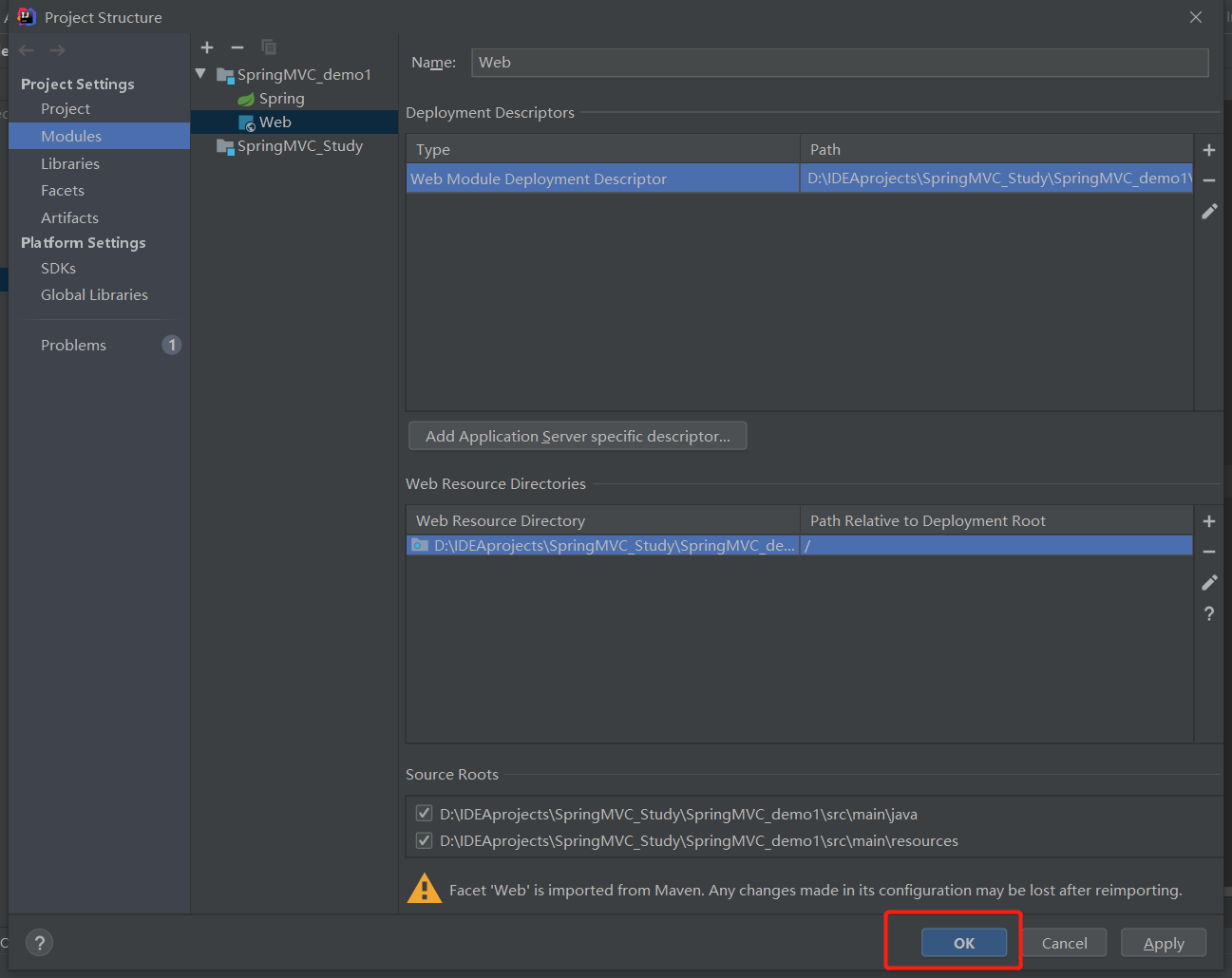The height and width of the screenshot is (978, 1232).
Task: Select the web resource directory path row
Action: 603,545
